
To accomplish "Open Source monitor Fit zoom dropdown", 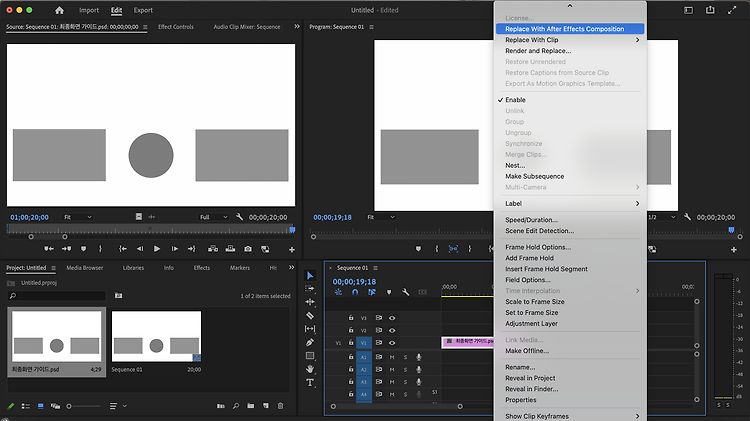I will (x=77, y=217).
